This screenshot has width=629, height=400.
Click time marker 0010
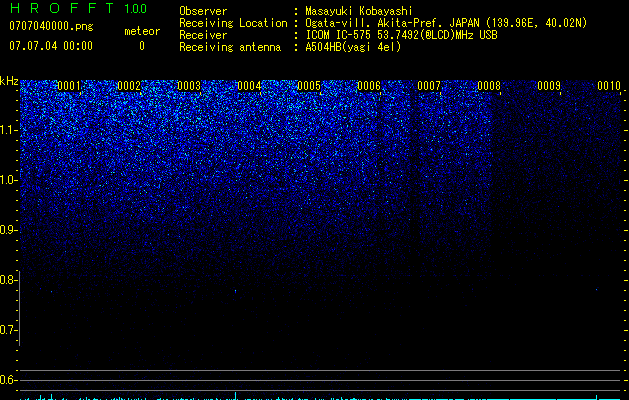pos(609,86)
